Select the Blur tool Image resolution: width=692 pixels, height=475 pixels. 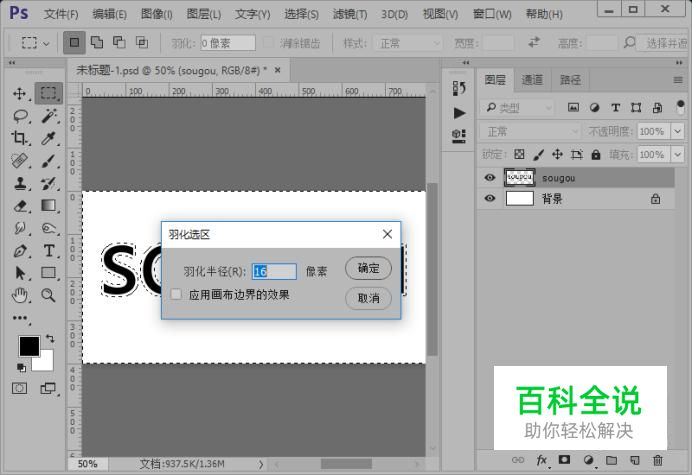click(x=20, y=228)
